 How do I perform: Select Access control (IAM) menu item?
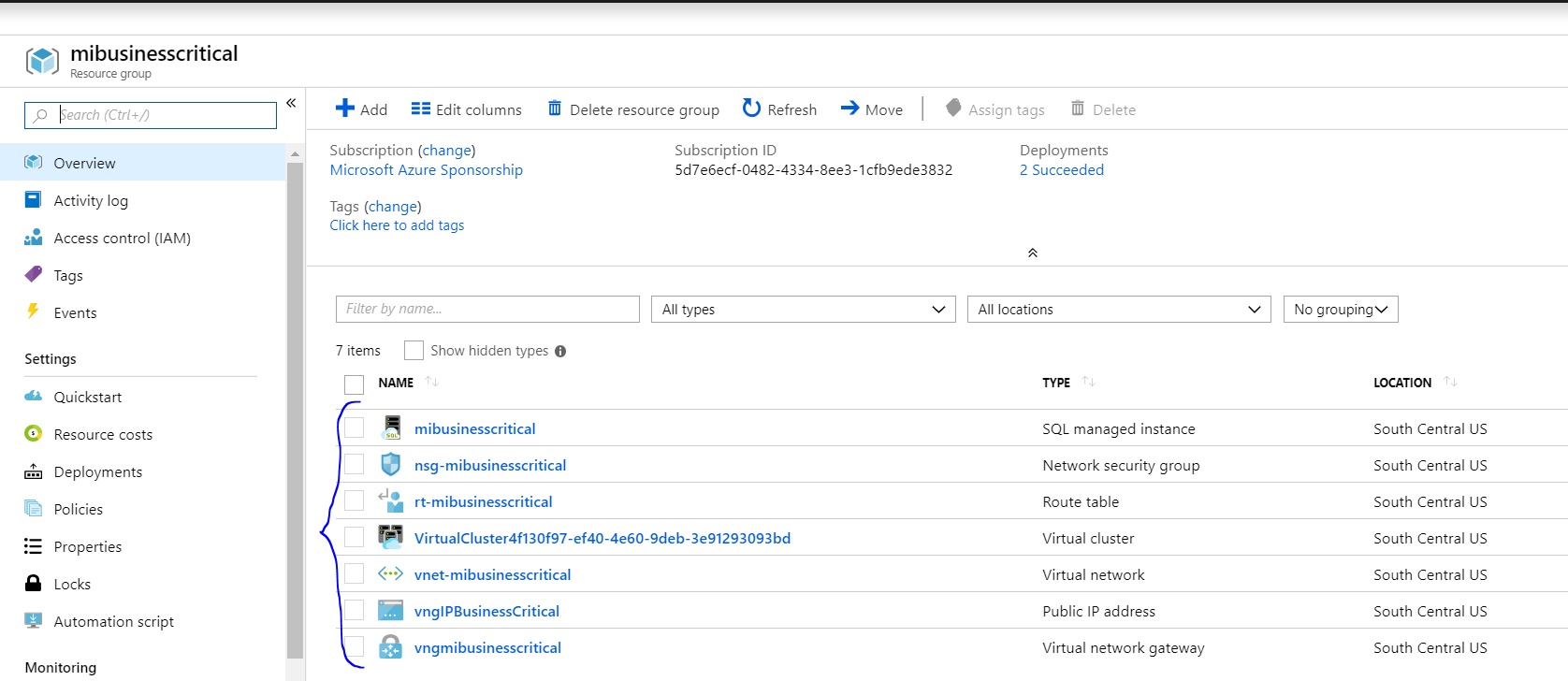pos(122,238)
